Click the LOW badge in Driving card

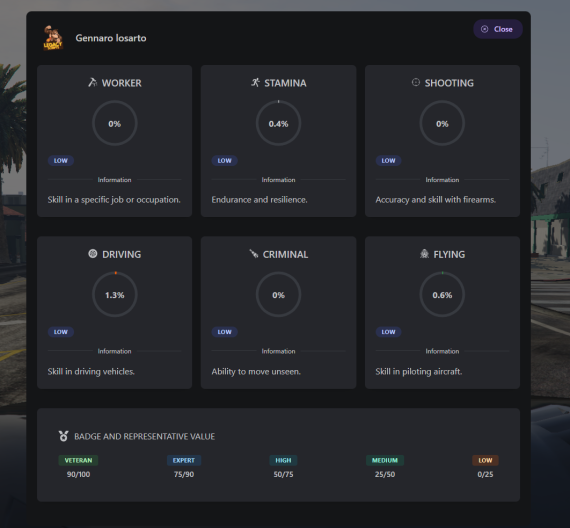61,332
